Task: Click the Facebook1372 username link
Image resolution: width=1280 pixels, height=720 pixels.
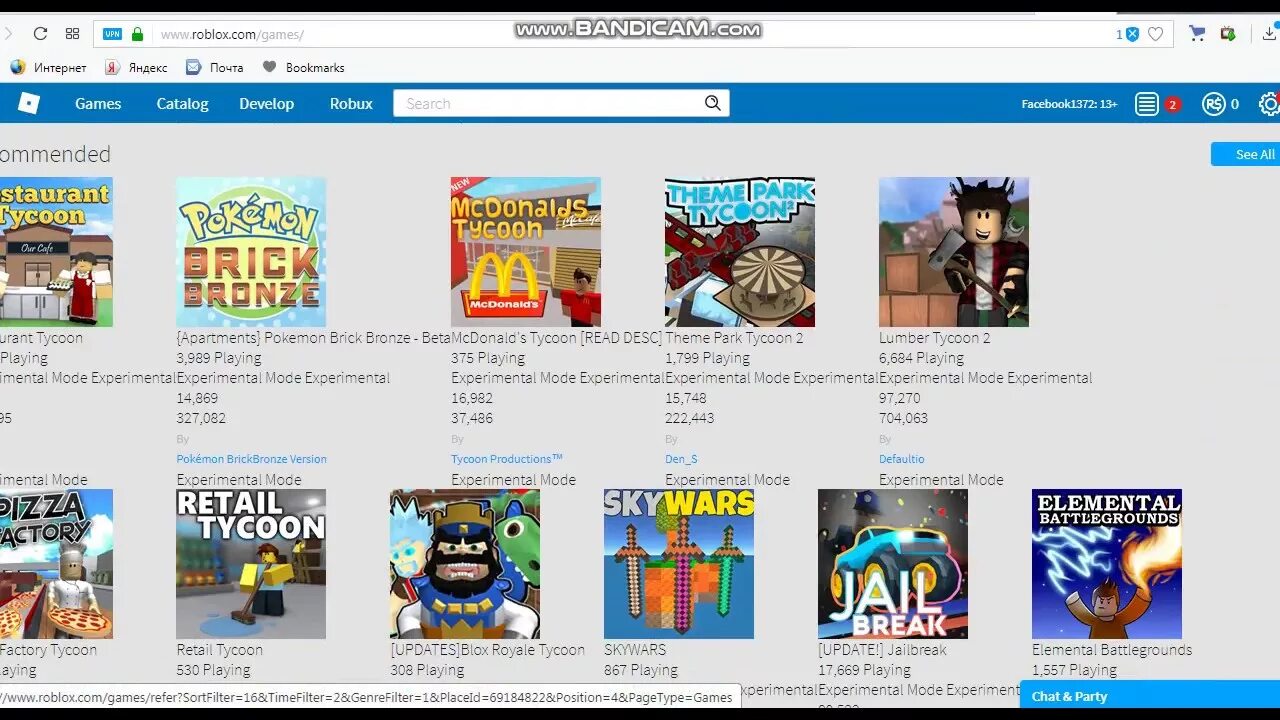Action: 1069,104
